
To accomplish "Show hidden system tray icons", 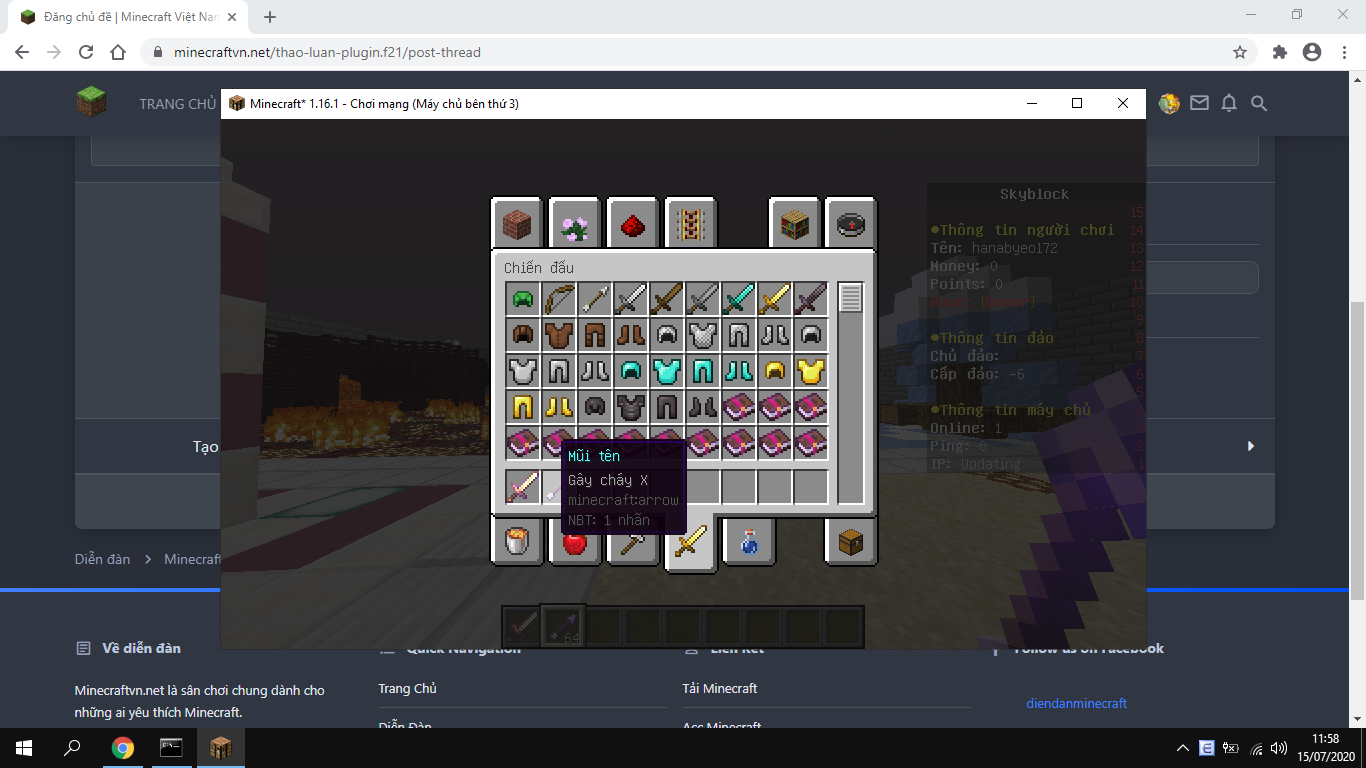I will (1183, 748).
